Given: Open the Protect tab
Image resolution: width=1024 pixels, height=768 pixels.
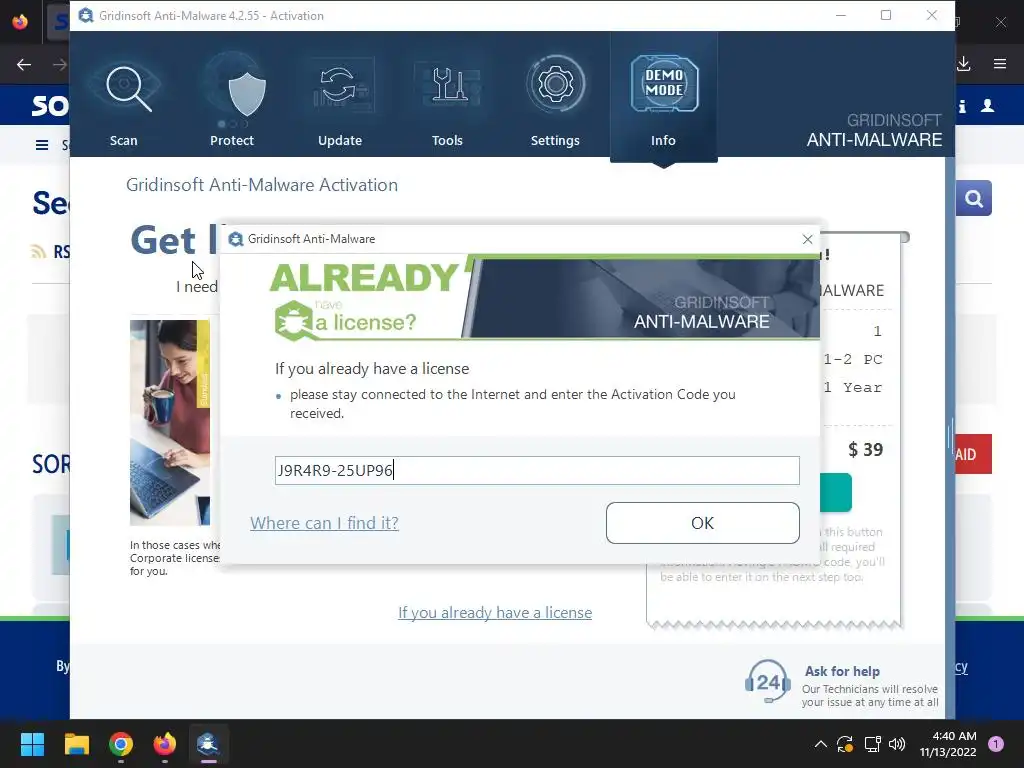Looking at the screenshot, I should [x=232, y=98].
